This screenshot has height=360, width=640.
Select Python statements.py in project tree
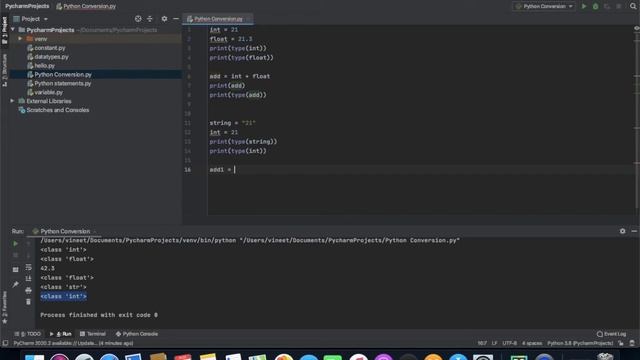(62, 83)
